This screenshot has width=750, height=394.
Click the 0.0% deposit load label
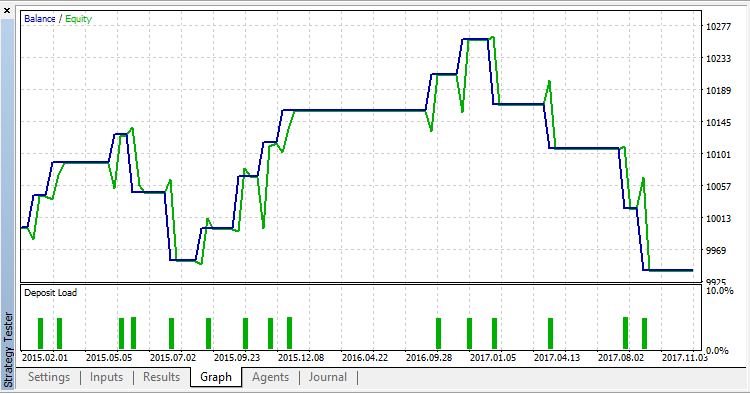pos(717,350)
